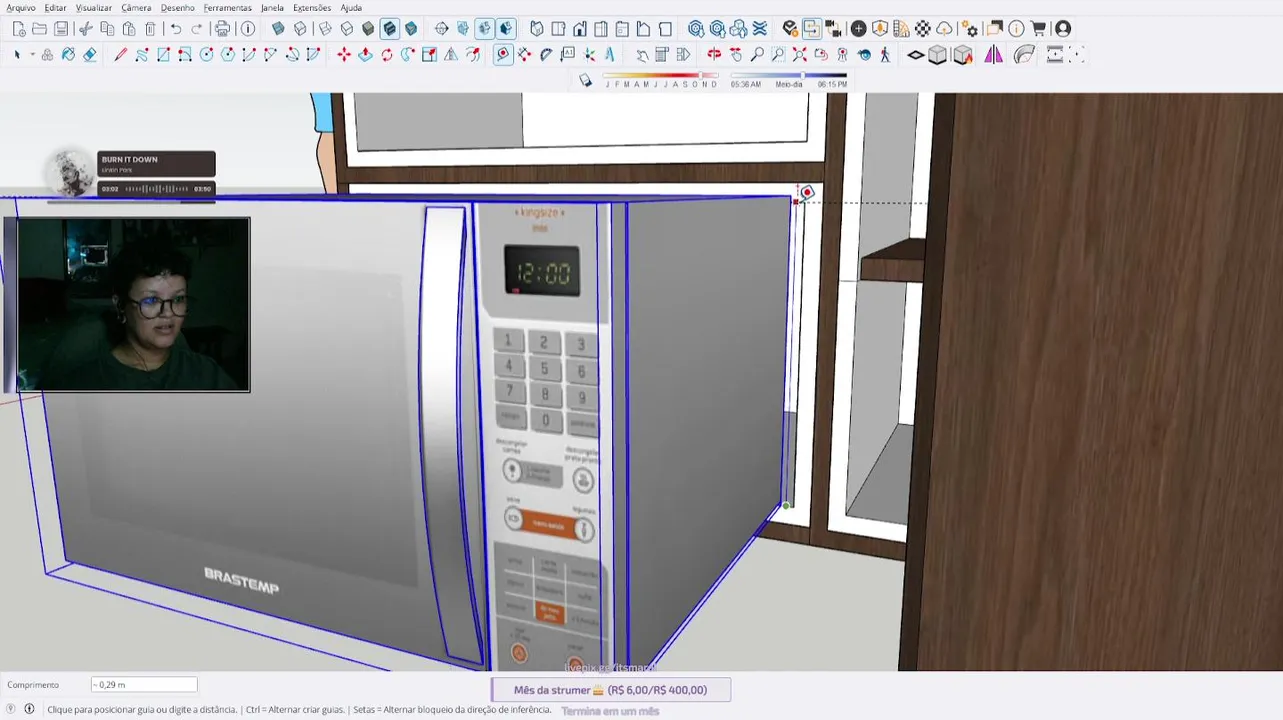Click the Print icon
The height and width of the screenshot is (720, 1283).
tap(222, 29)
